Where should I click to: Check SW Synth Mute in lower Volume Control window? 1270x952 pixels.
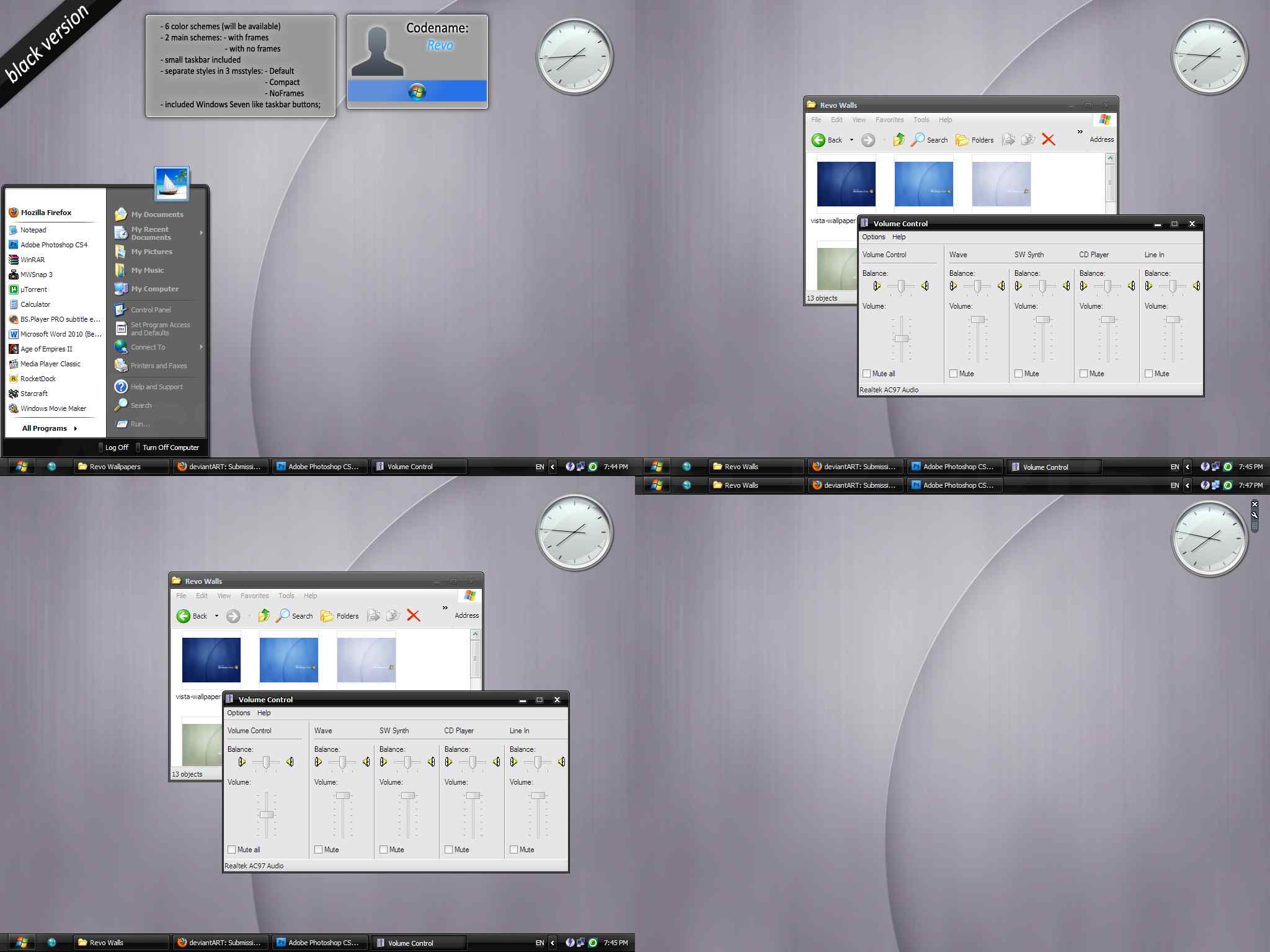coord(383,850)
